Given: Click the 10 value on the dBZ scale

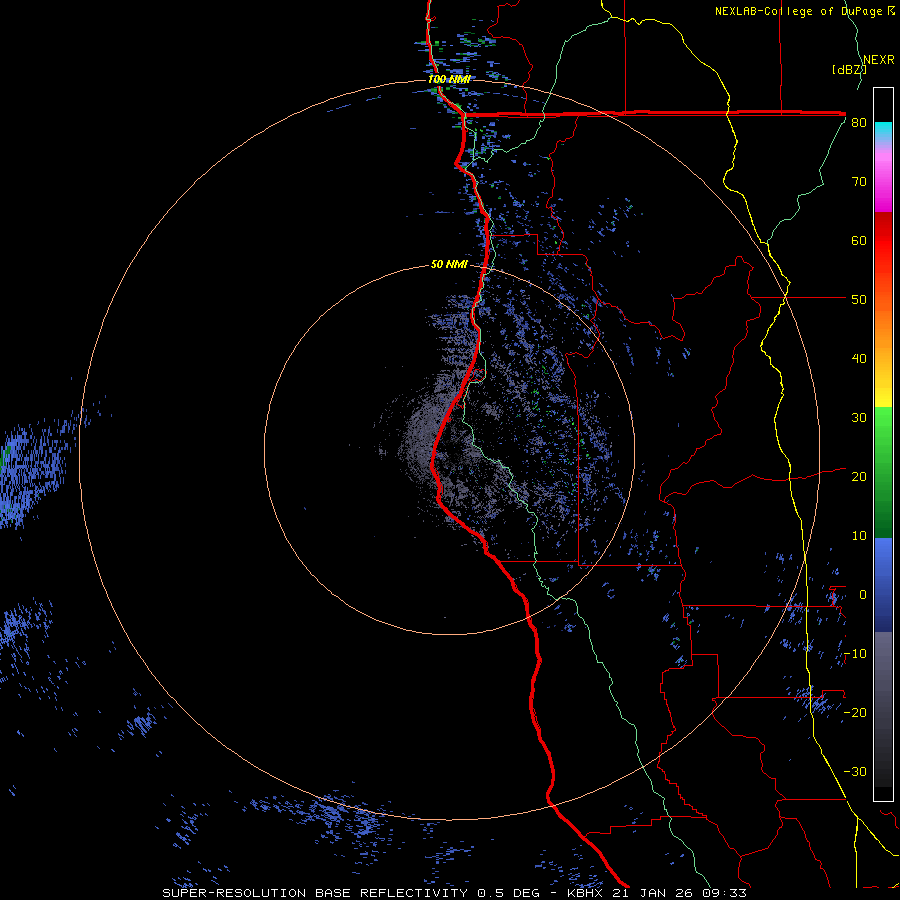Looking at the screenshot, I should click(859, 536).
